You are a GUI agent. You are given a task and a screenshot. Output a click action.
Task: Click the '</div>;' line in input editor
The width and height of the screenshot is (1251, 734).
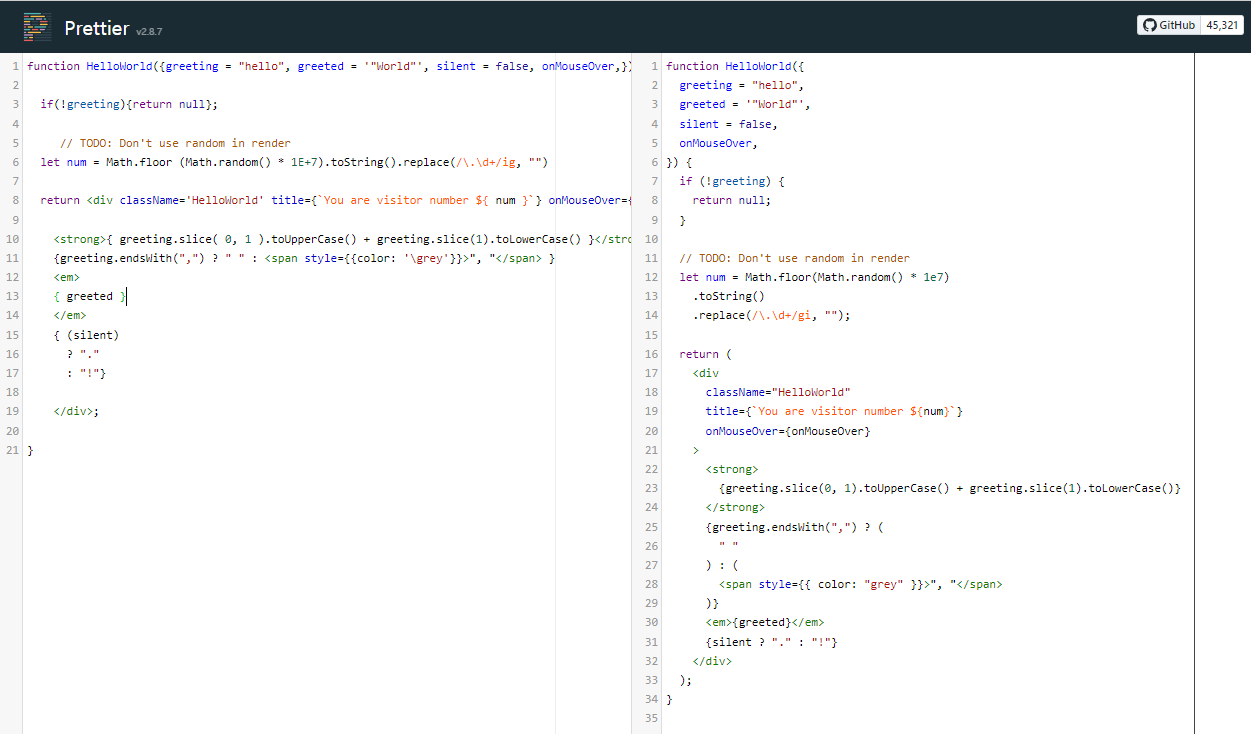tap(77, 411)
